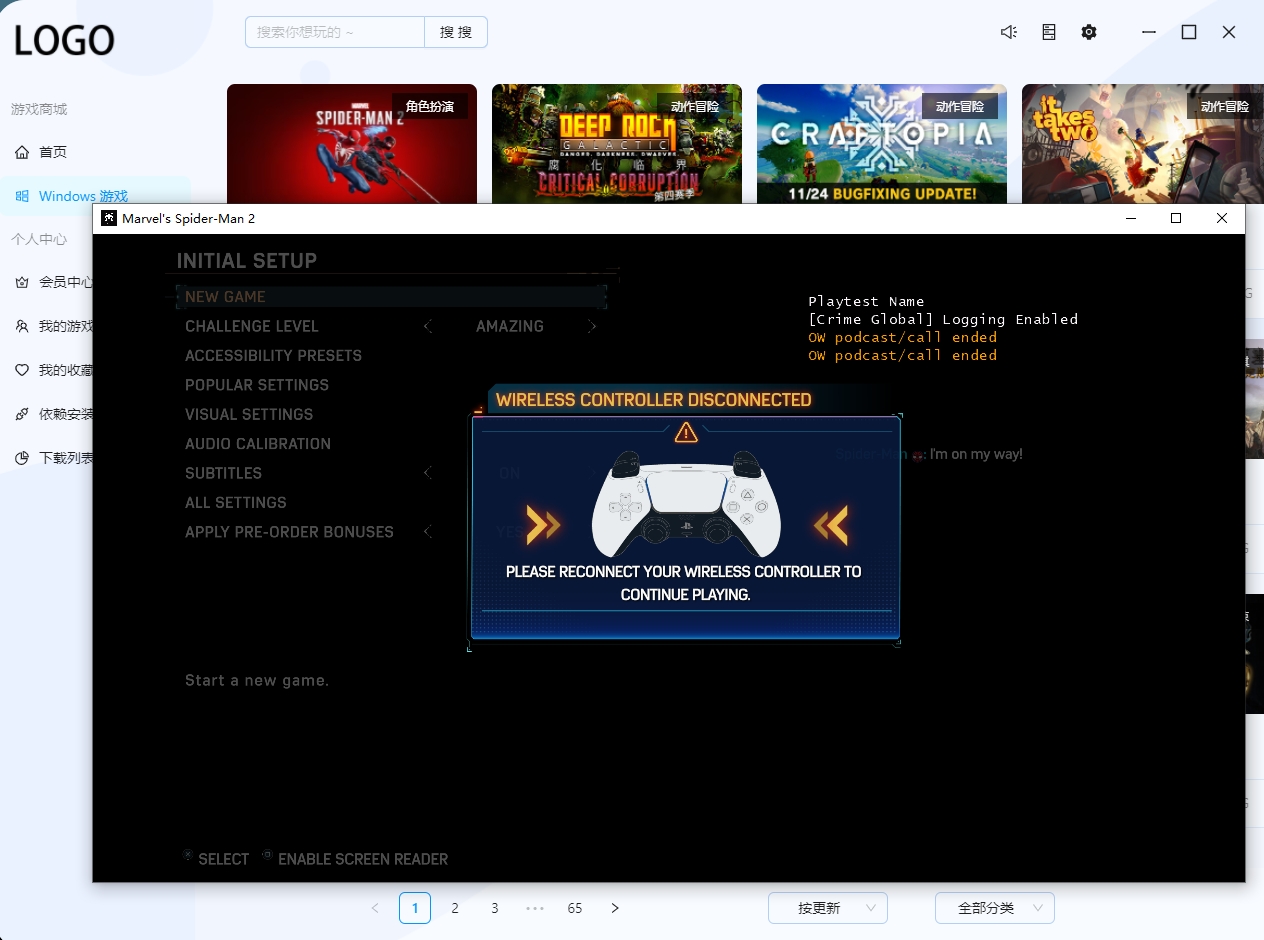1264x940 pixels.
Task: Click the link icon beside 依赖安装
Action: 22,414
